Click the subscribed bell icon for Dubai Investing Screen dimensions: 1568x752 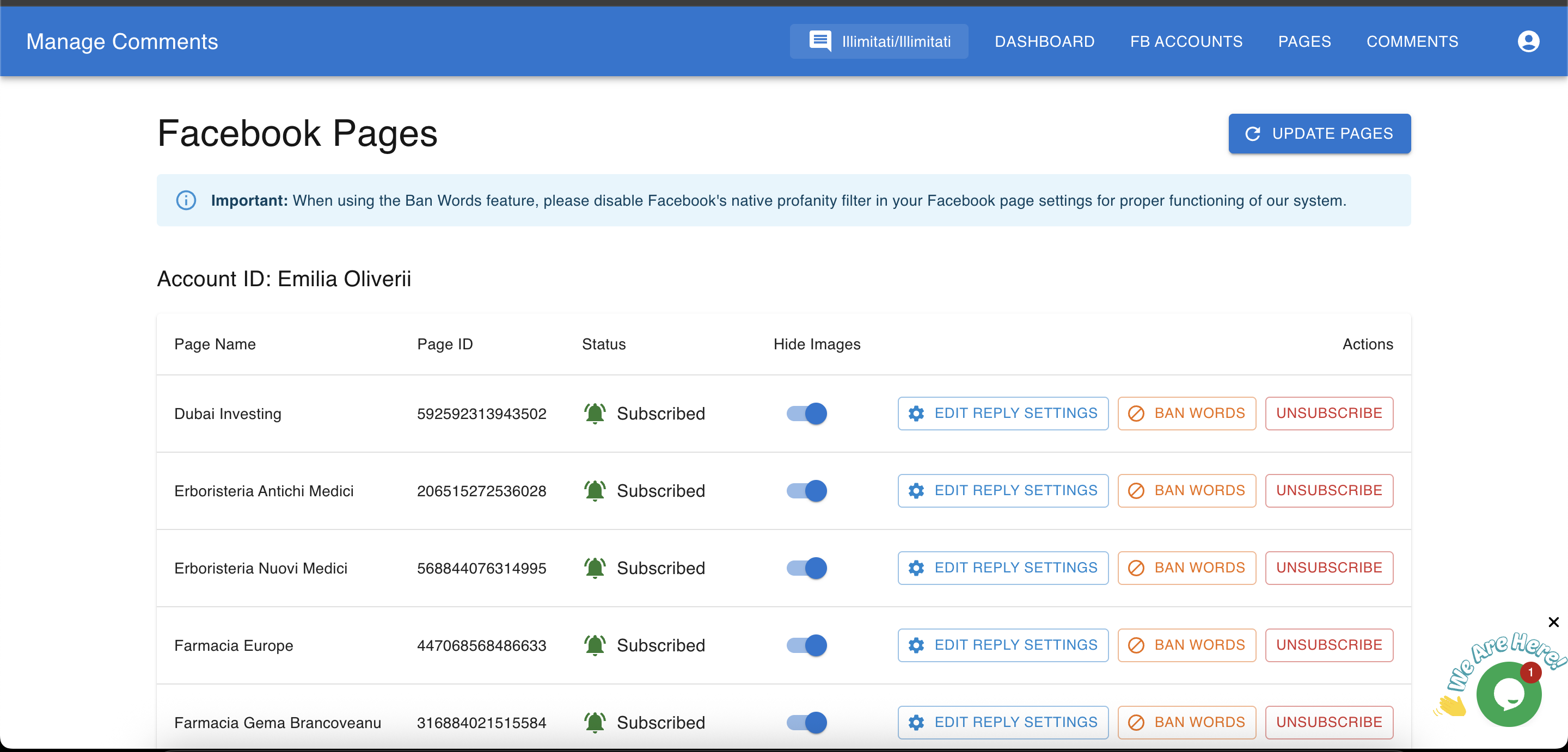595,413
